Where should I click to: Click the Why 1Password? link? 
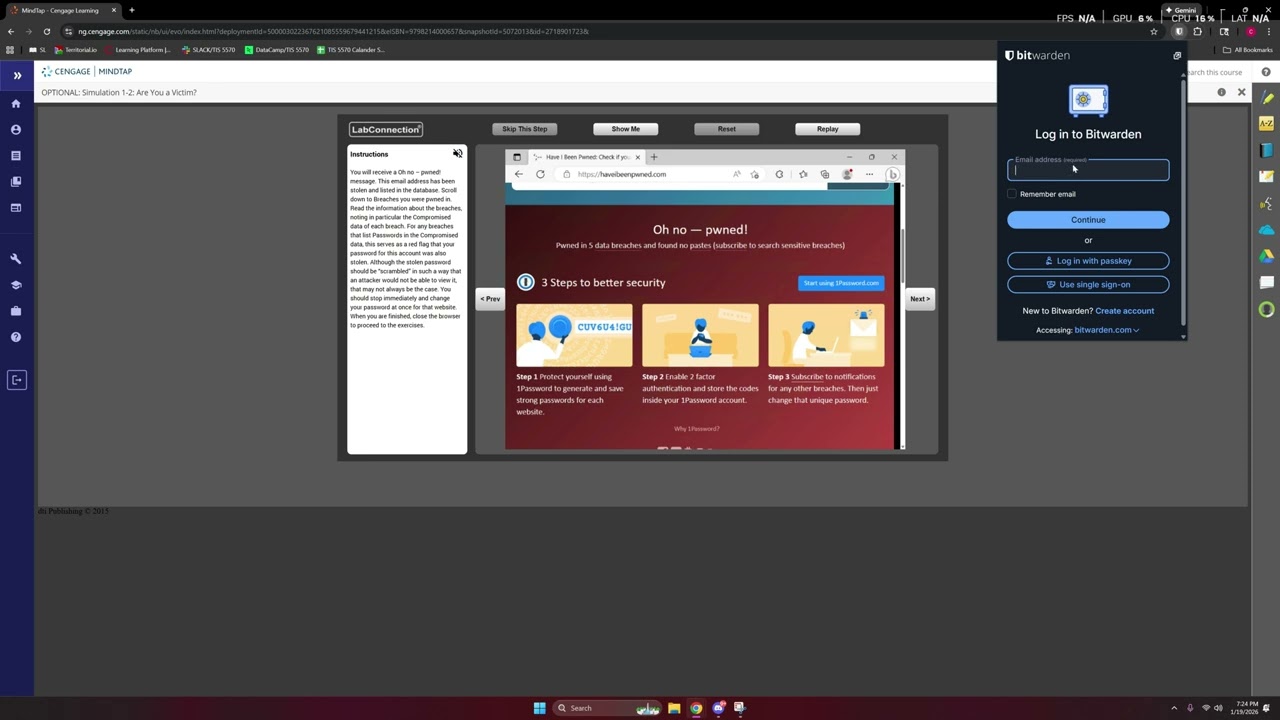coord(697,429)
